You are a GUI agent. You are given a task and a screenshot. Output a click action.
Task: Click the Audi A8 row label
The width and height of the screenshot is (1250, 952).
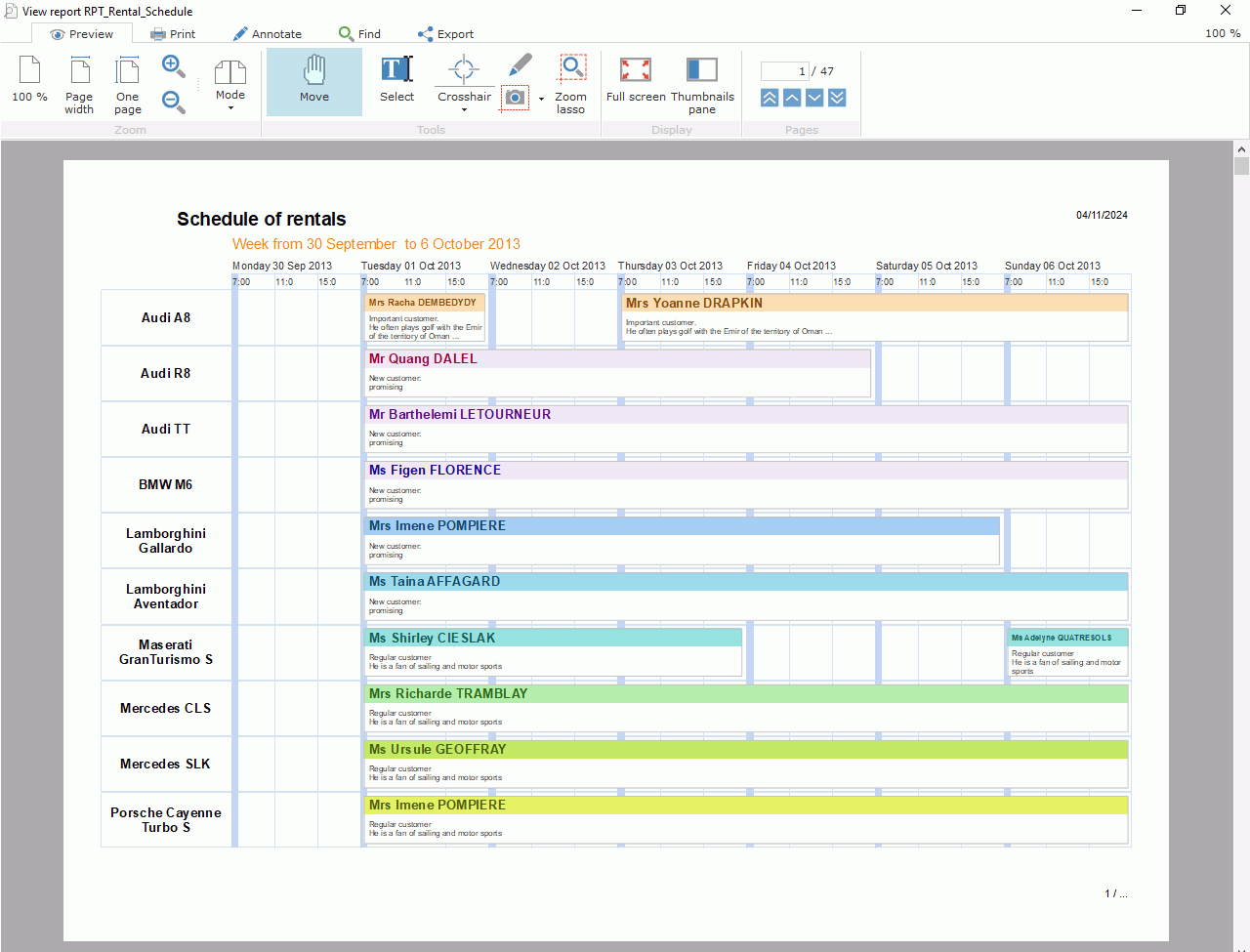point(166,317)
